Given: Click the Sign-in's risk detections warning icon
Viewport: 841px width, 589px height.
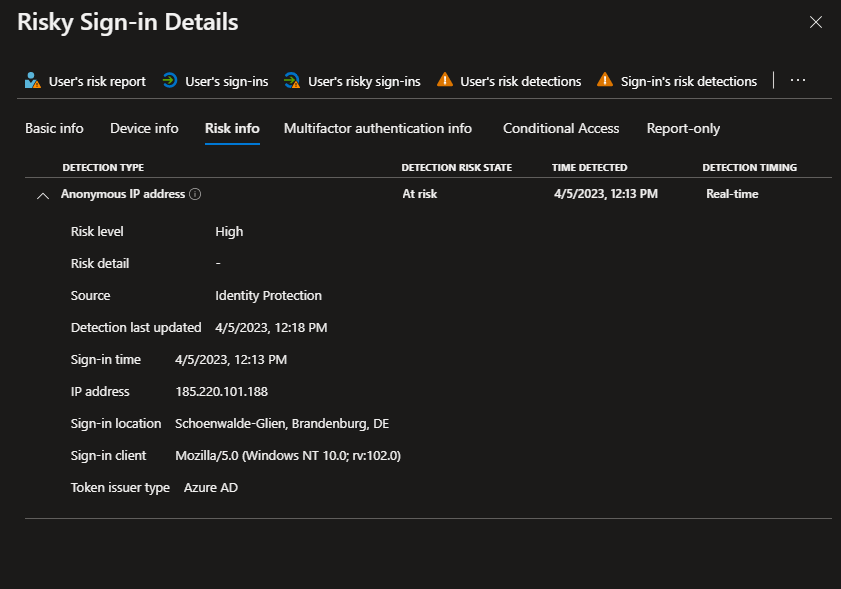Looking at the screenshot, I should [605, 81].
